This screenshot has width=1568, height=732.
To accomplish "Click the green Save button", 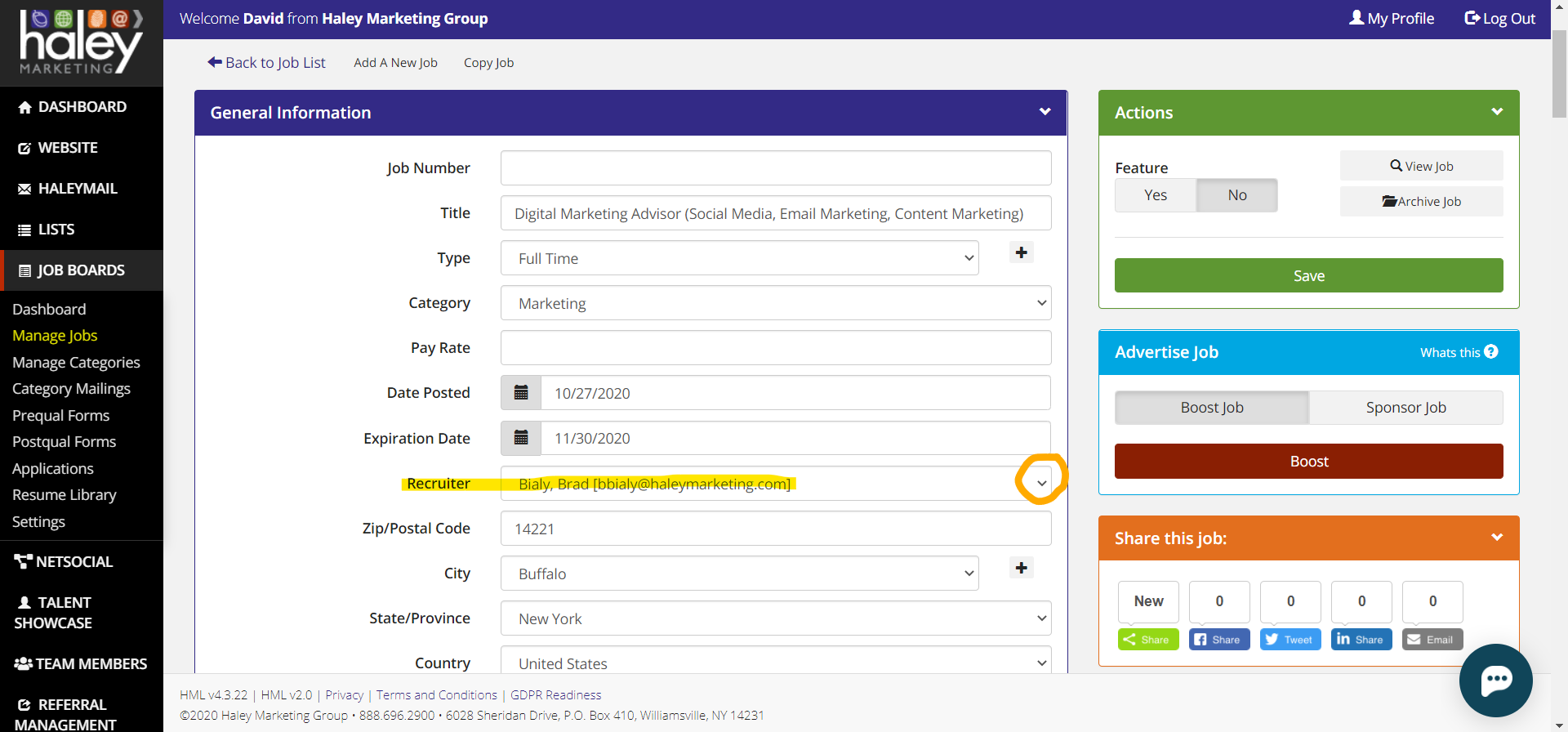I will pyautogui.click(x=1308, y=275).
